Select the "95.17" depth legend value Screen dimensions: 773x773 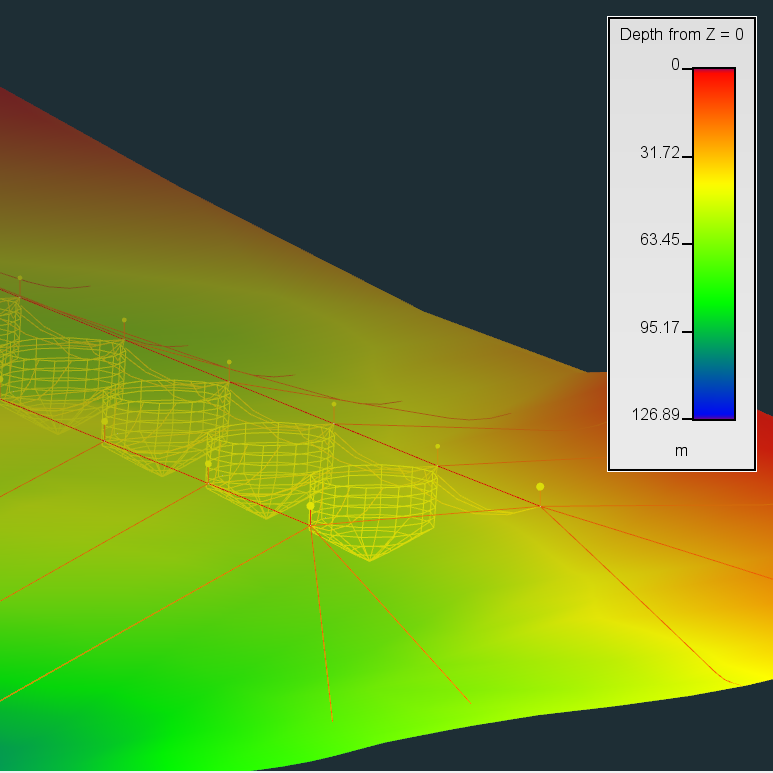(660, 327)
